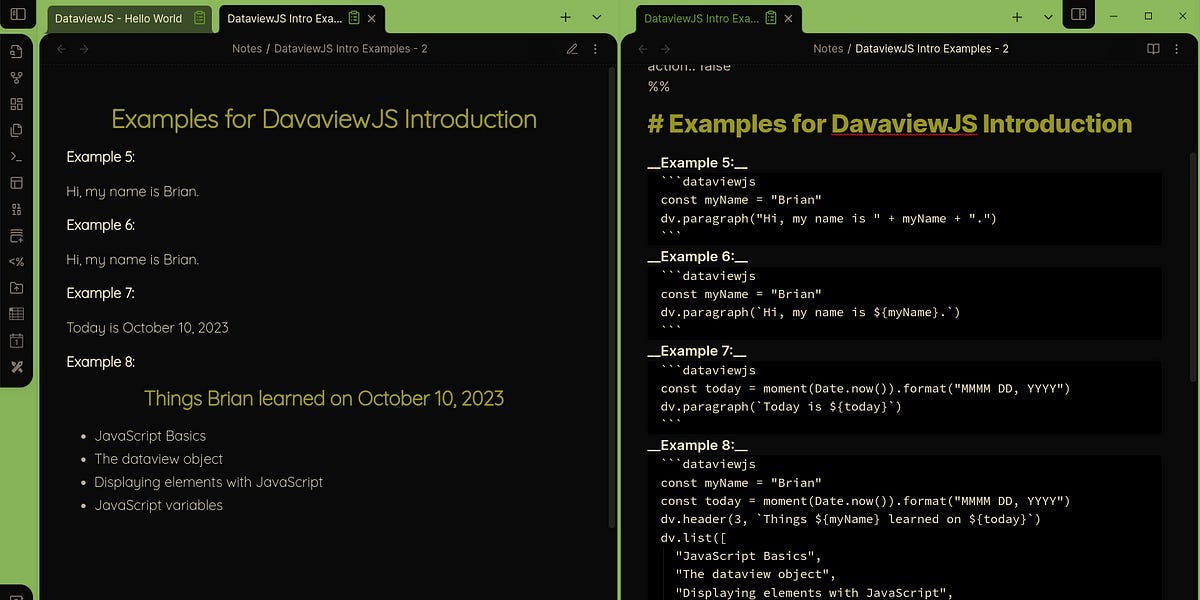
Task: Open the tab list chevron on right window
Action: 1048,17
